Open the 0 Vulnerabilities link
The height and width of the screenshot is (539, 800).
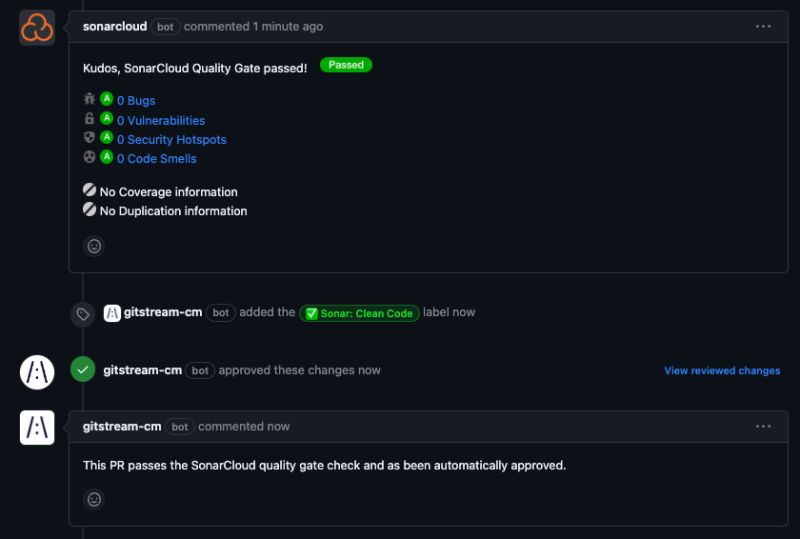[161, 120]
